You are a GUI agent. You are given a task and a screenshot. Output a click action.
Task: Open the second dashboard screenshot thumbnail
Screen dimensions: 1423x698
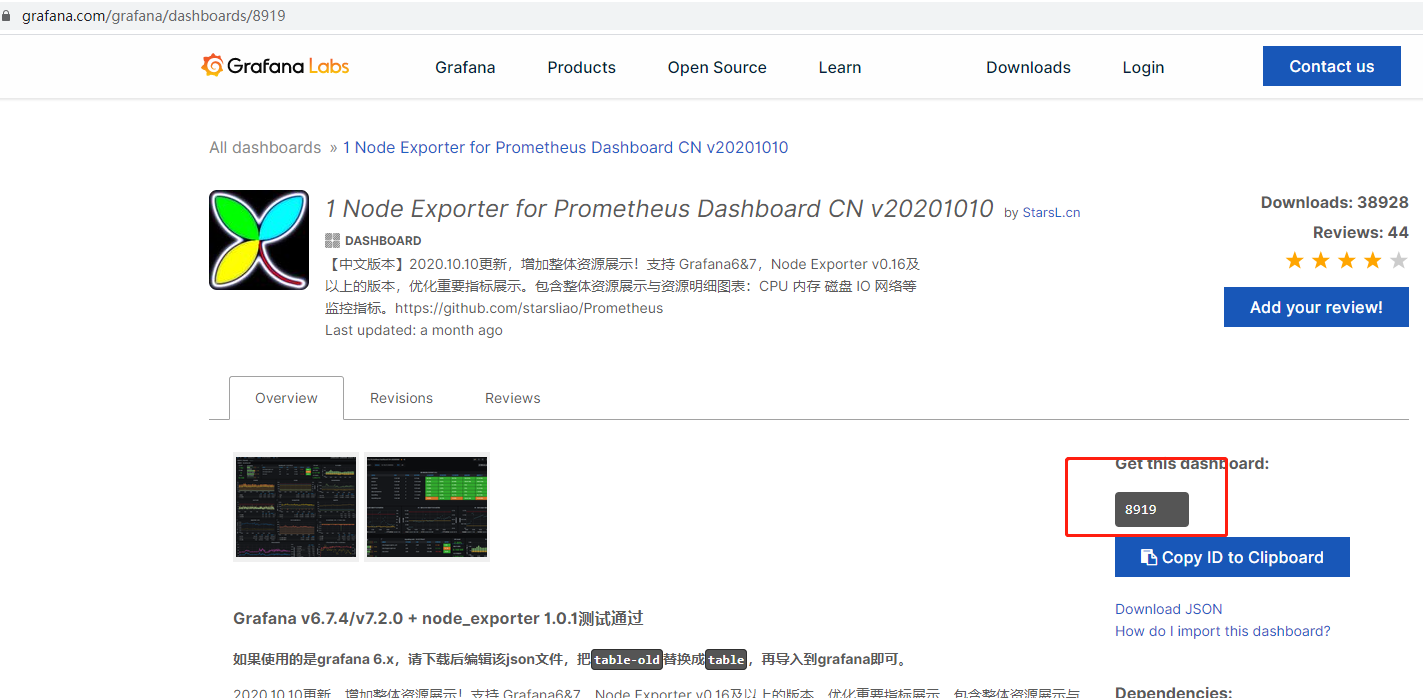pyautogui.click(x=428, y=507)
